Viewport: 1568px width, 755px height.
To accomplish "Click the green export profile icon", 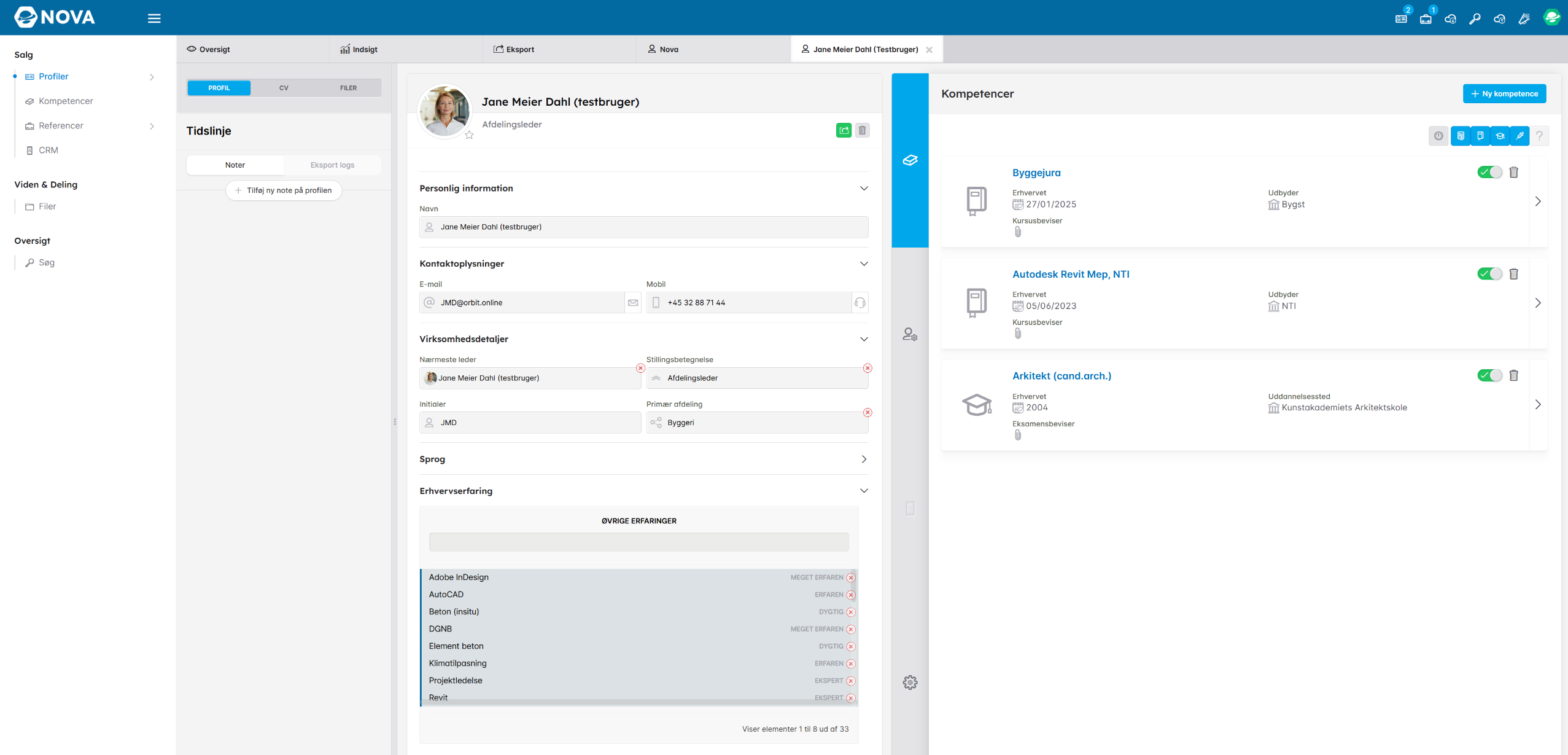I will pos(844,130).
